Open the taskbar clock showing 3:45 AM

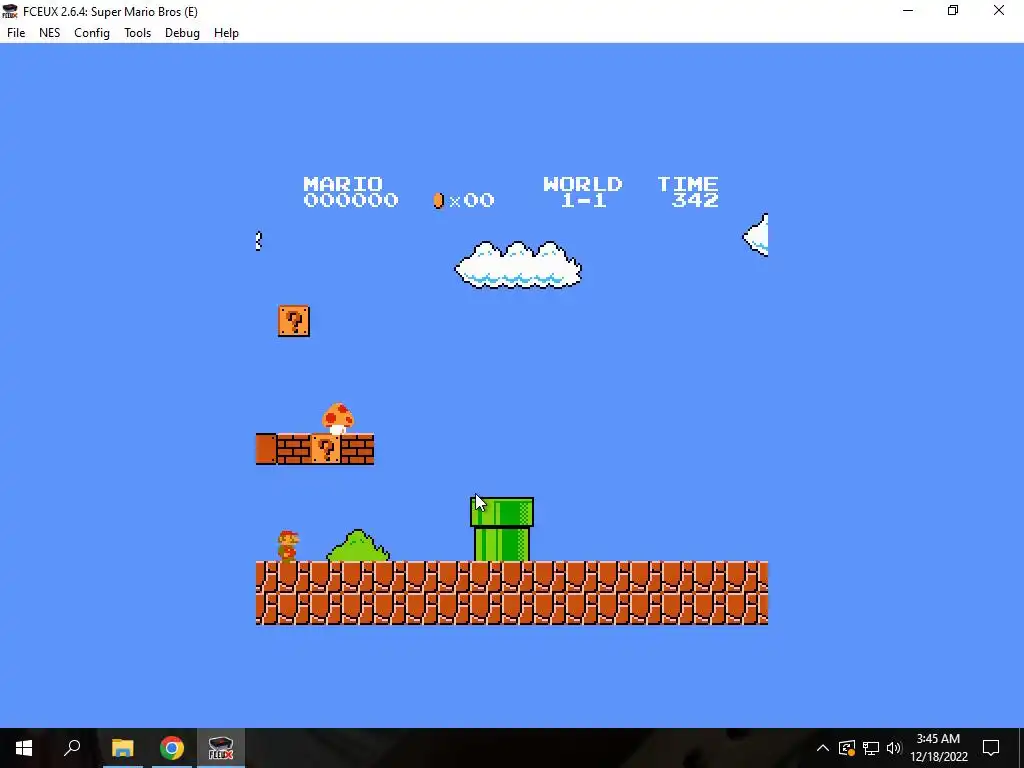coord(938,748)
